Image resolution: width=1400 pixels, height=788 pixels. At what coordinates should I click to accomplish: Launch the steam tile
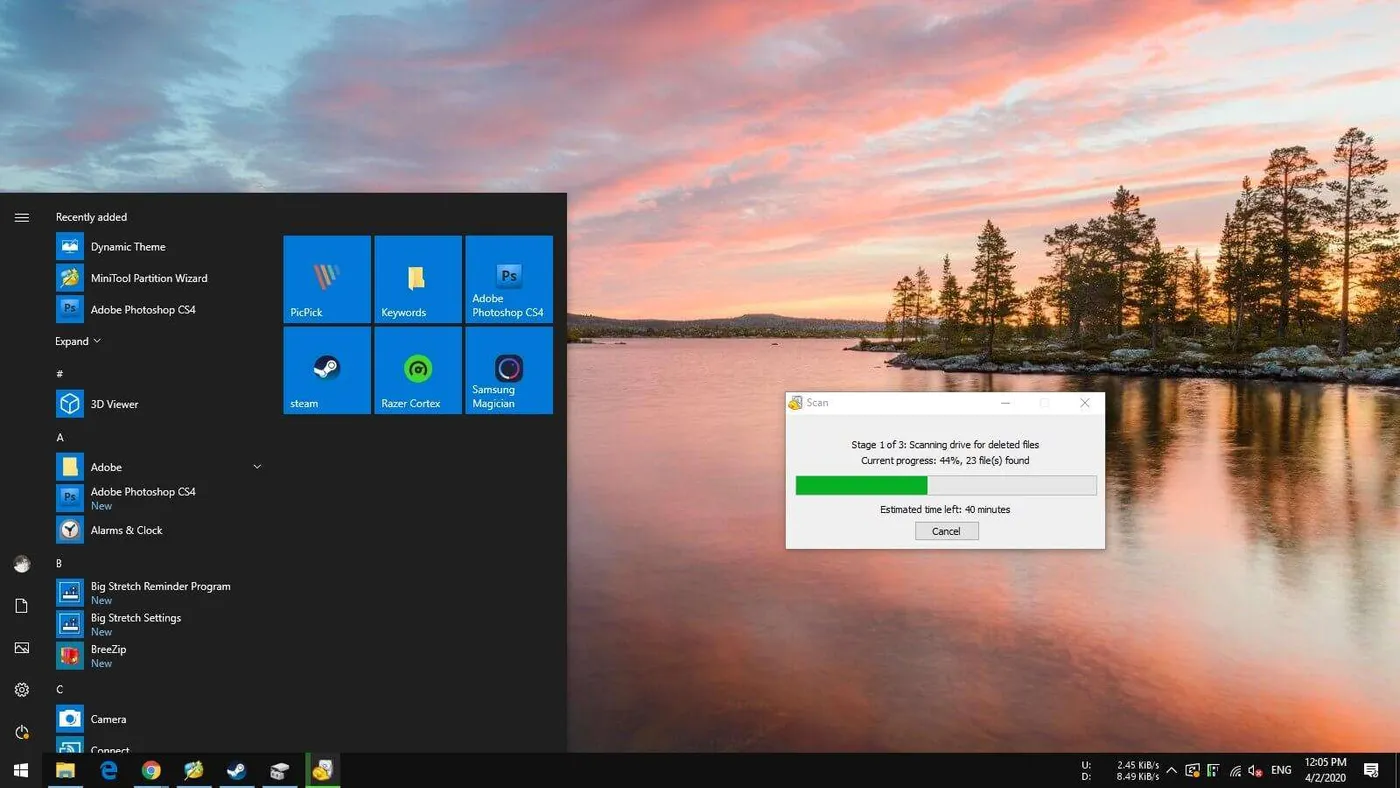coord(327,370)
